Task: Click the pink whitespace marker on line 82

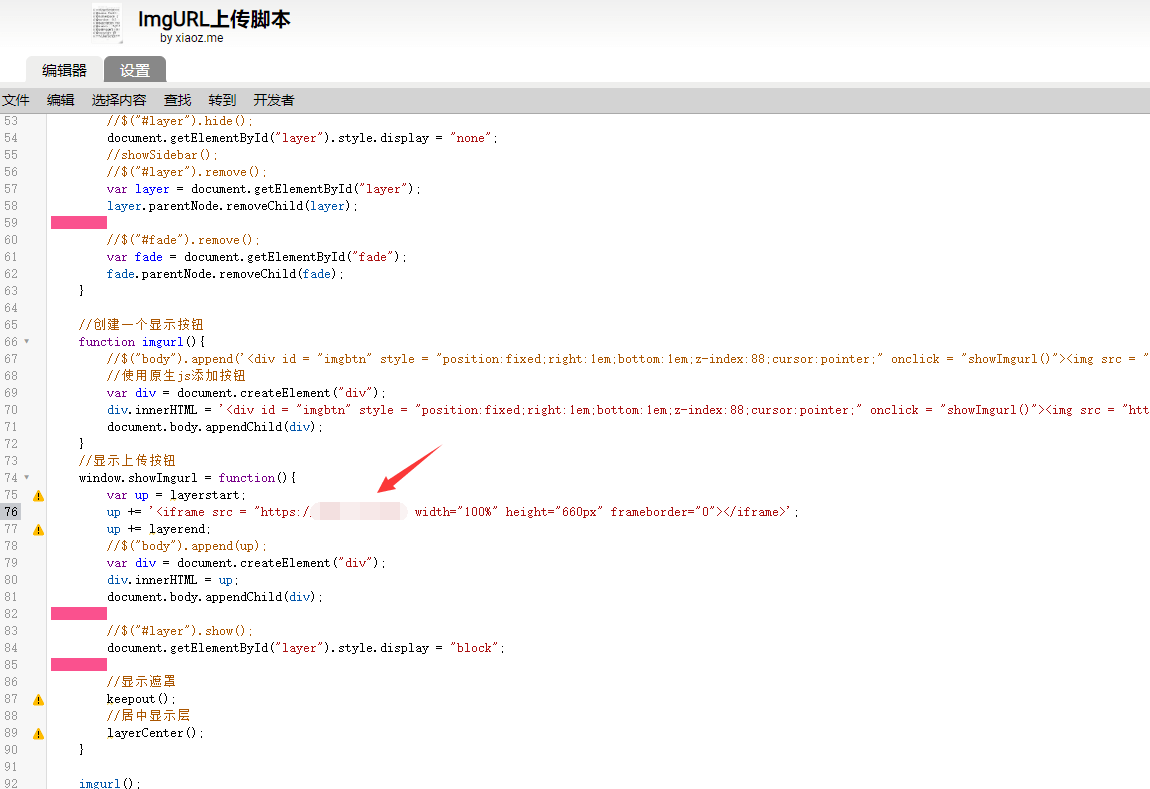Action: tap(79, 613)
